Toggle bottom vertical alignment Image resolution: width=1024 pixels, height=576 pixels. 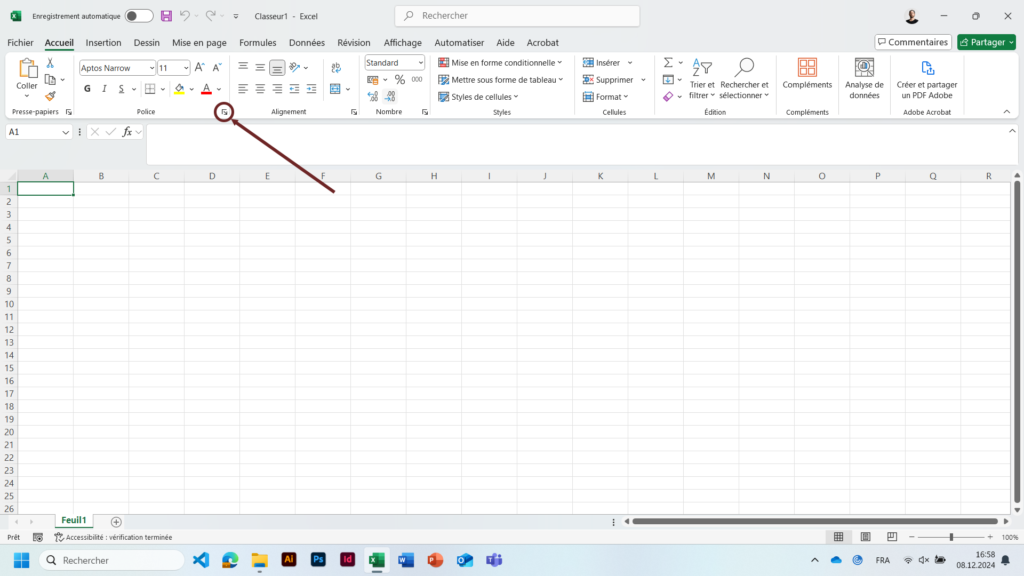(x=278, y=67)
